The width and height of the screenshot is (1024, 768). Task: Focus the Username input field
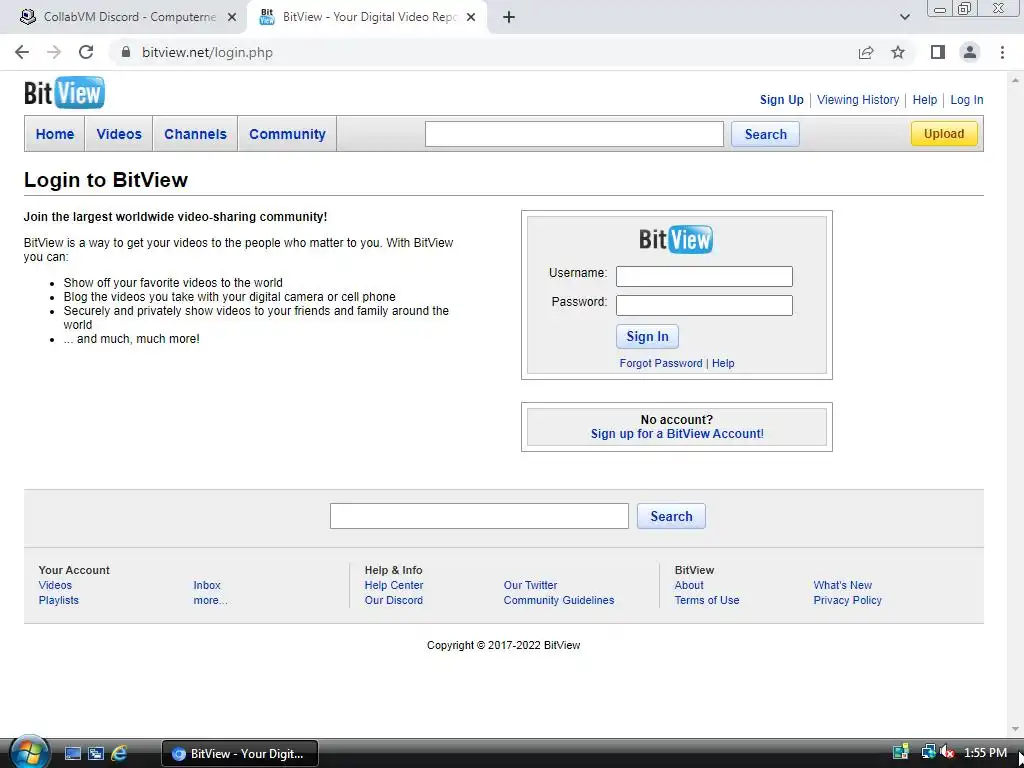704,276
